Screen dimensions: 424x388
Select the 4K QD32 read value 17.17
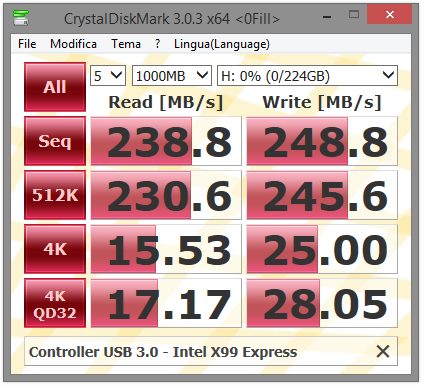[x=166, y=303]
